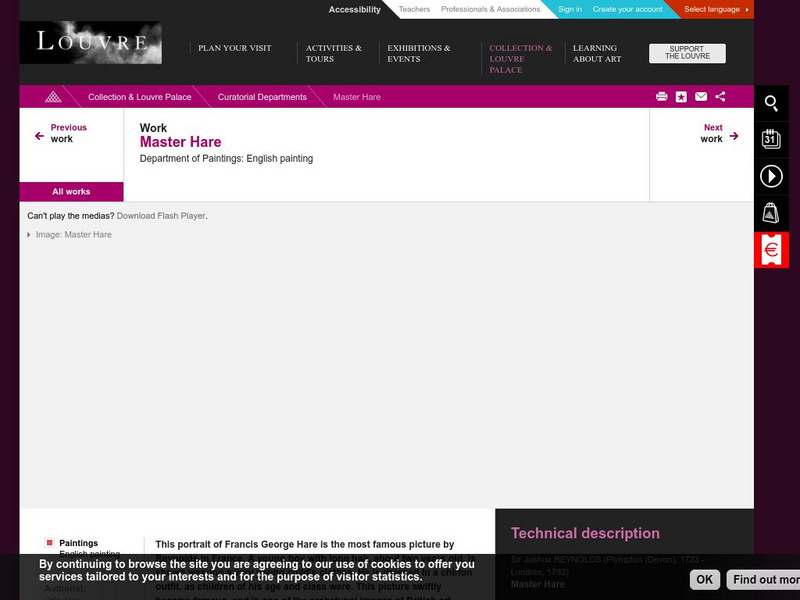Open Collection & Louvre Palace menu
800x600 pixels.
(521, 59)
